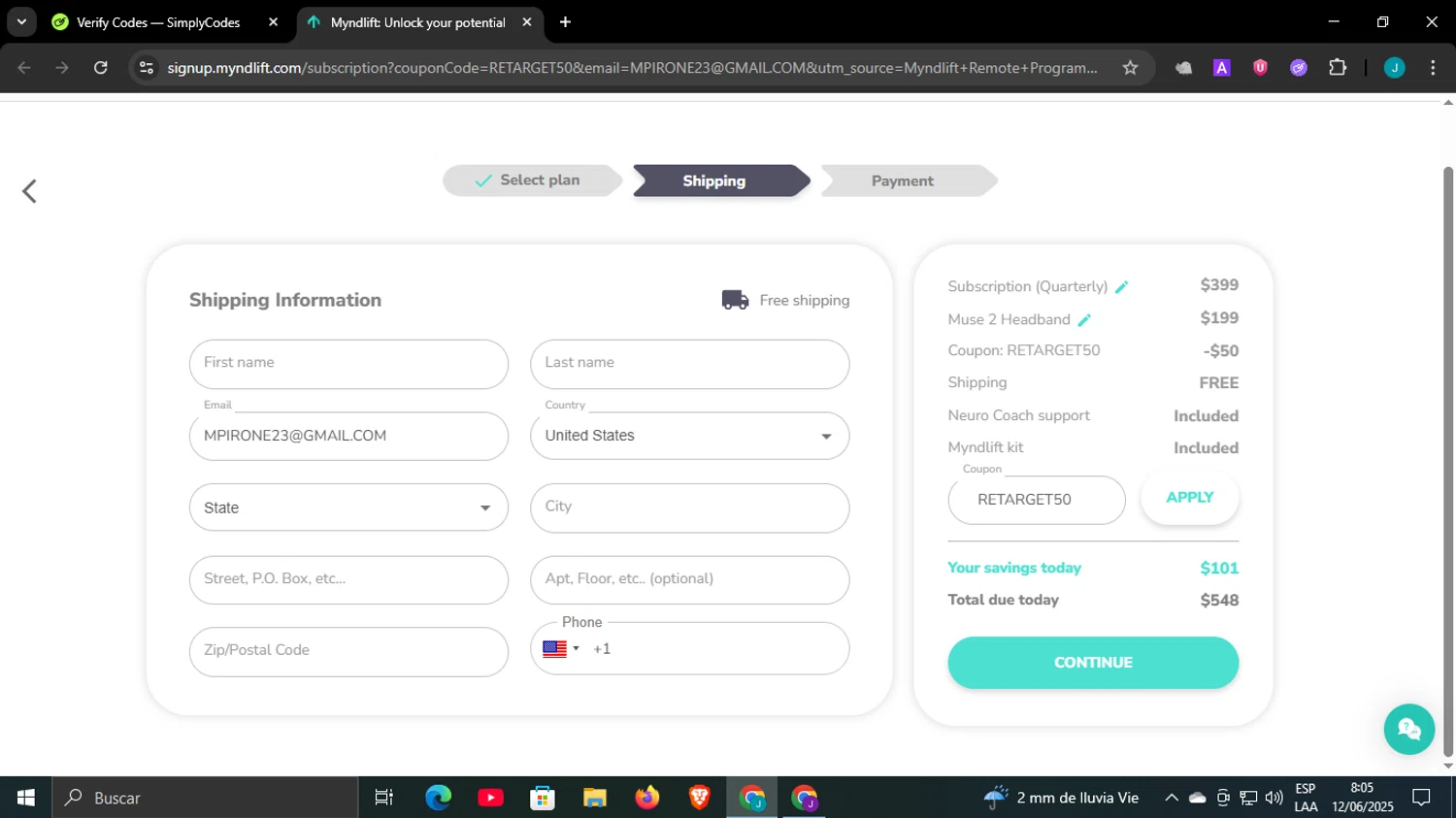This screenshot has width=1456, height=818.
Task: Click the Apt, Floor optional field
Action: pyautogui.click(x=690, y=579)
